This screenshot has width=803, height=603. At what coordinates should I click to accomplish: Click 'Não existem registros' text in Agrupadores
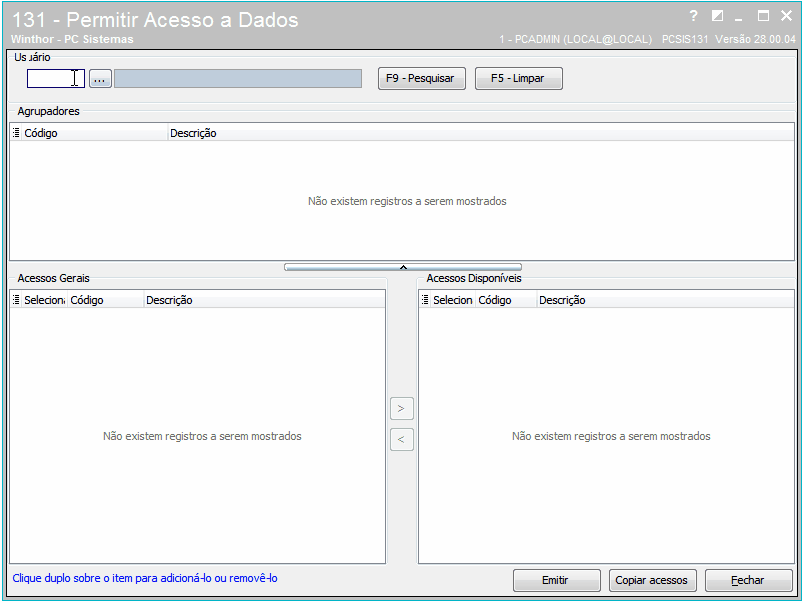click(407, 201)
